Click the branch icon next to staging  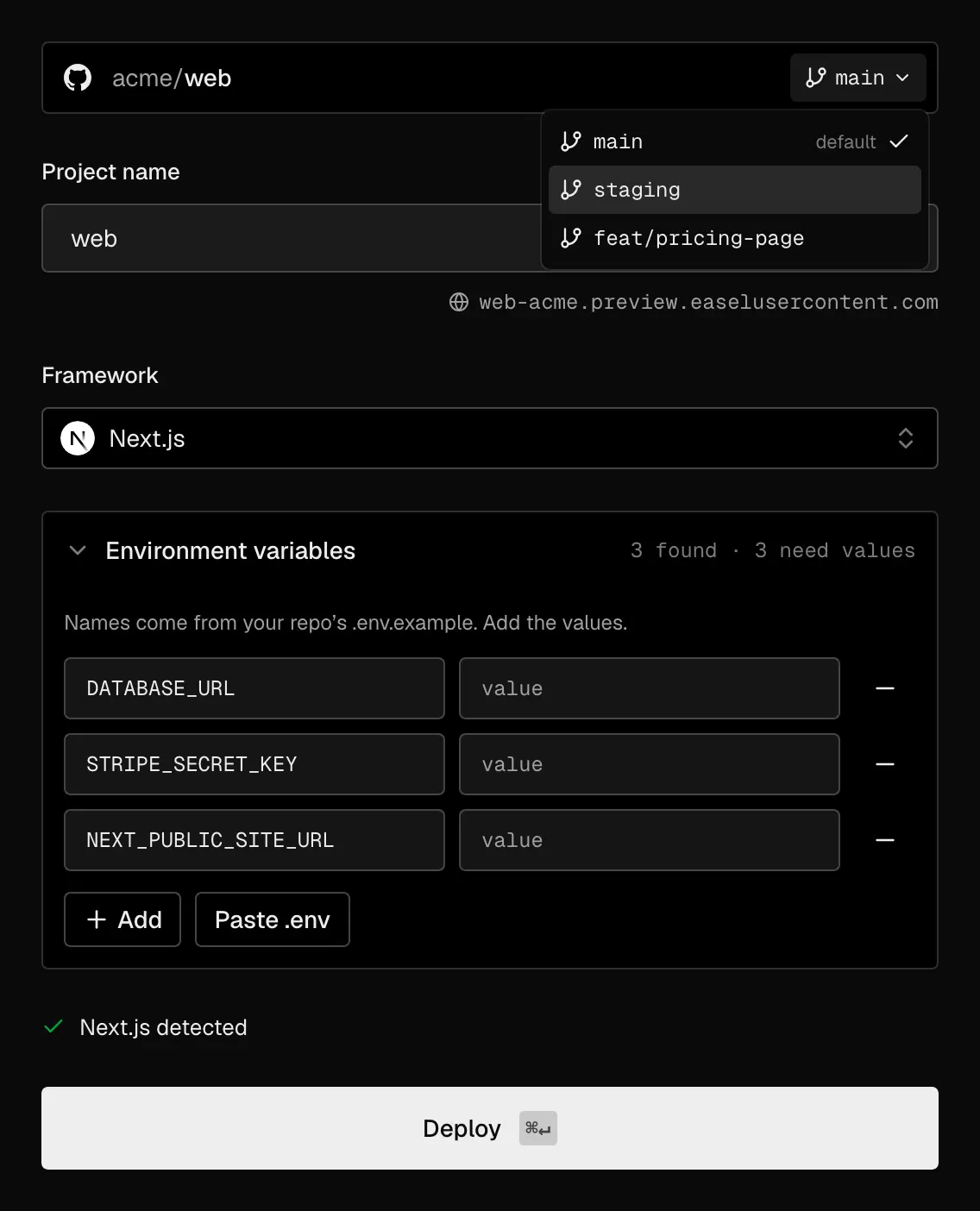click(571, 190)
